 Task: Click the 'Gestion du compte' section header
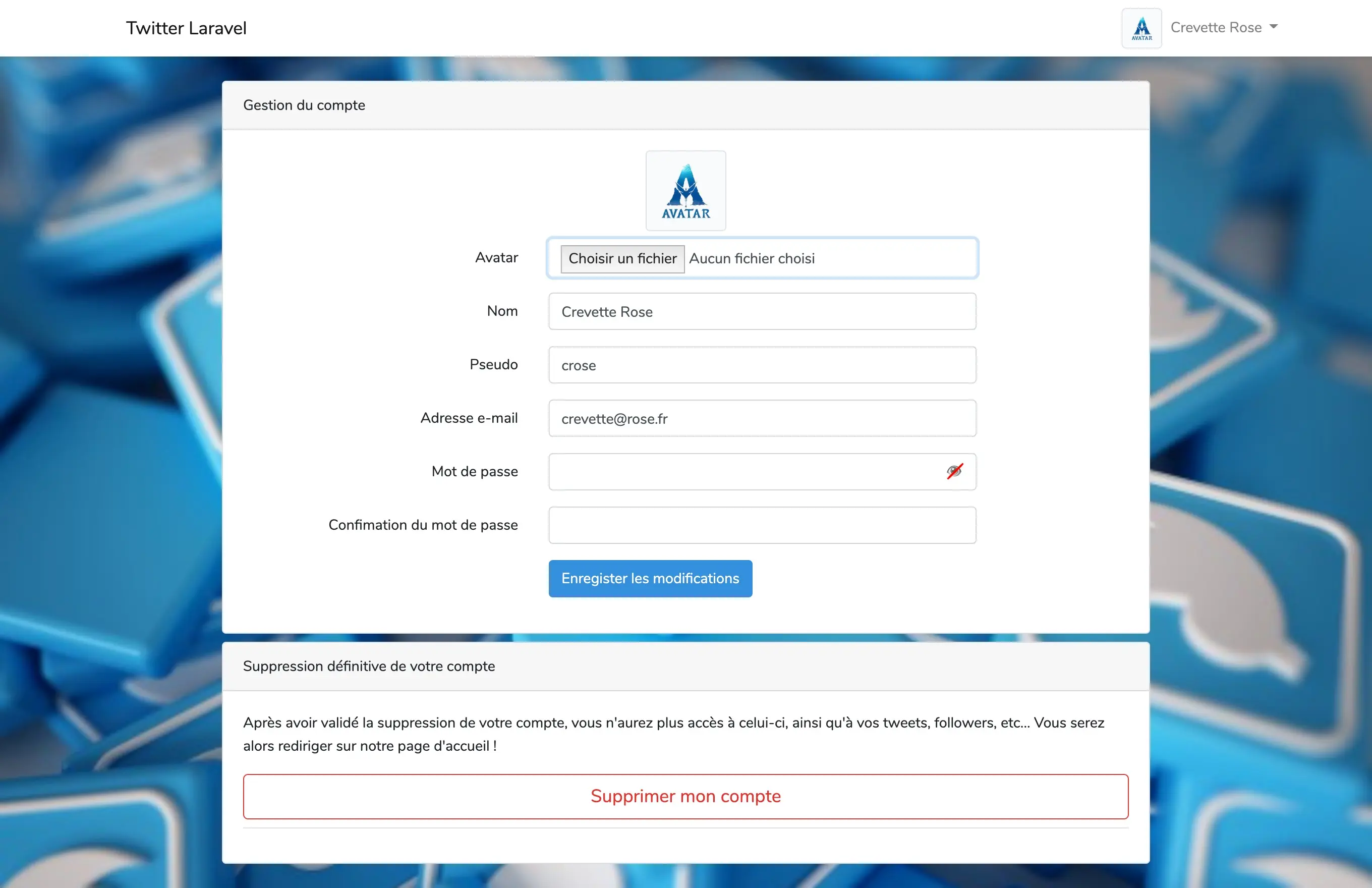(304, 105)
